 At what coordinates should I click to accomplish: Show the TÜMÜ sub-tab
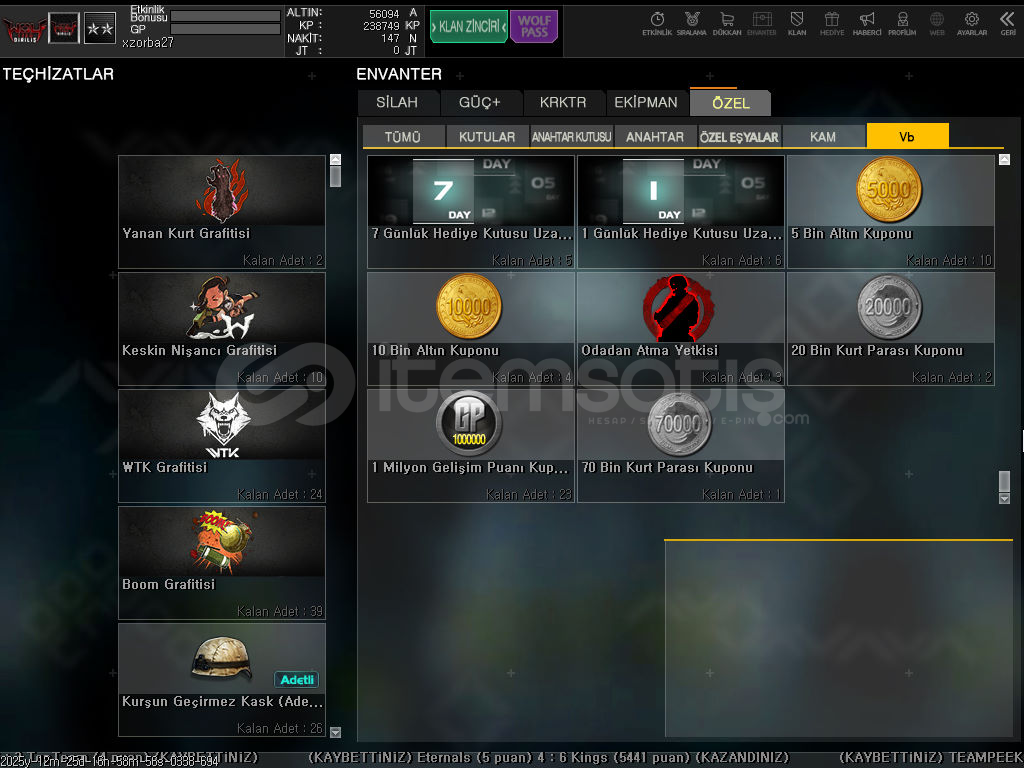403,136
